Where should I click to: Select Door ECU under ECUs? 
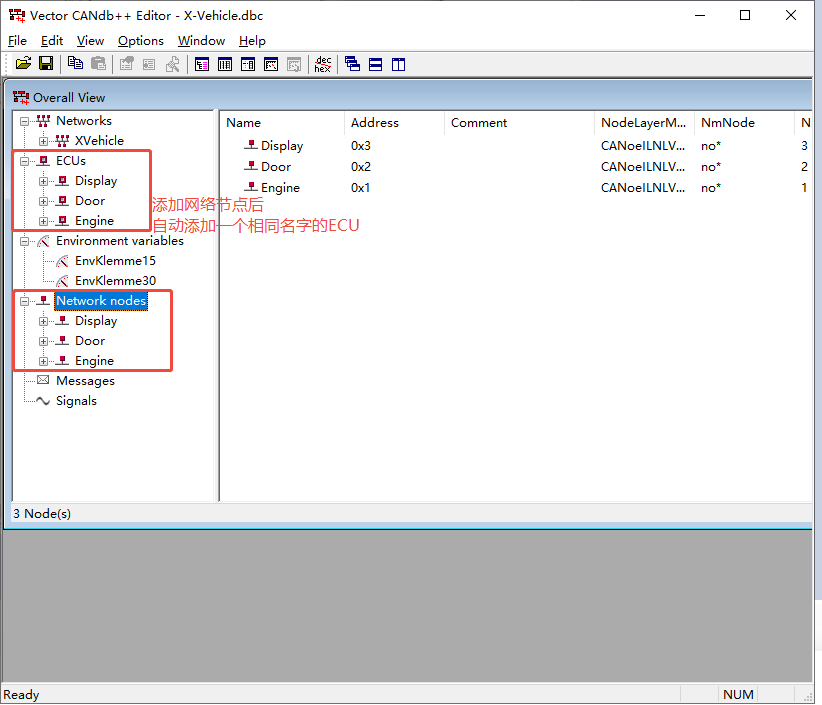(x=90, y=201)
